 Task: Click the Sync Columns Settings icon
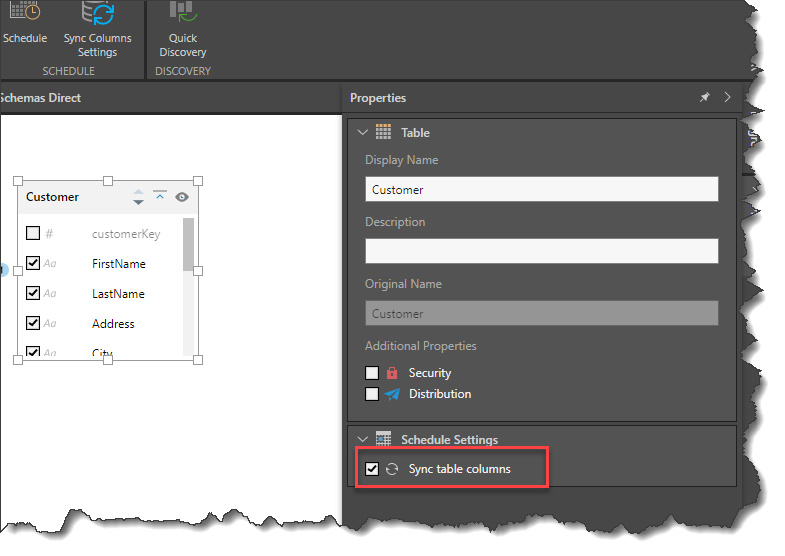pyautogui.click(x=98, y=16)
